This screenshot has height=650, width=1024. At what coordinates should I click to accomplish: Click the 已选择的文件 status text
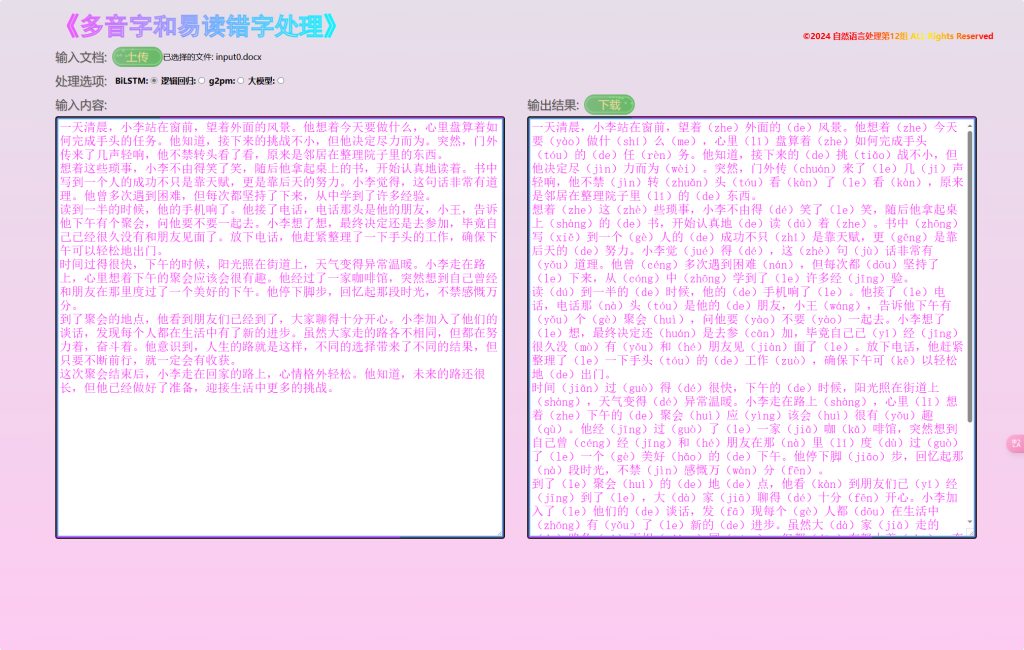[190, 57]
